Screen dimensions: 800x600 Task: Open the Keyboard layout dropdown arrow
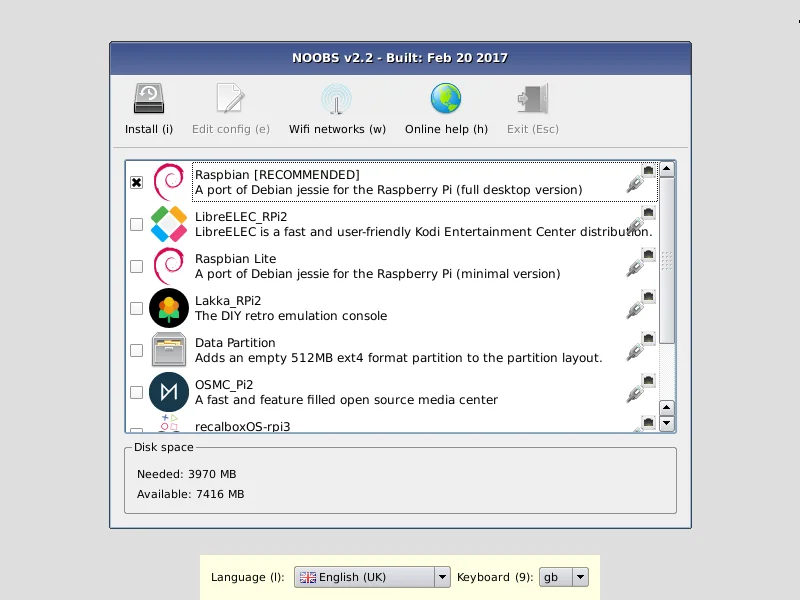pos(580,577)
